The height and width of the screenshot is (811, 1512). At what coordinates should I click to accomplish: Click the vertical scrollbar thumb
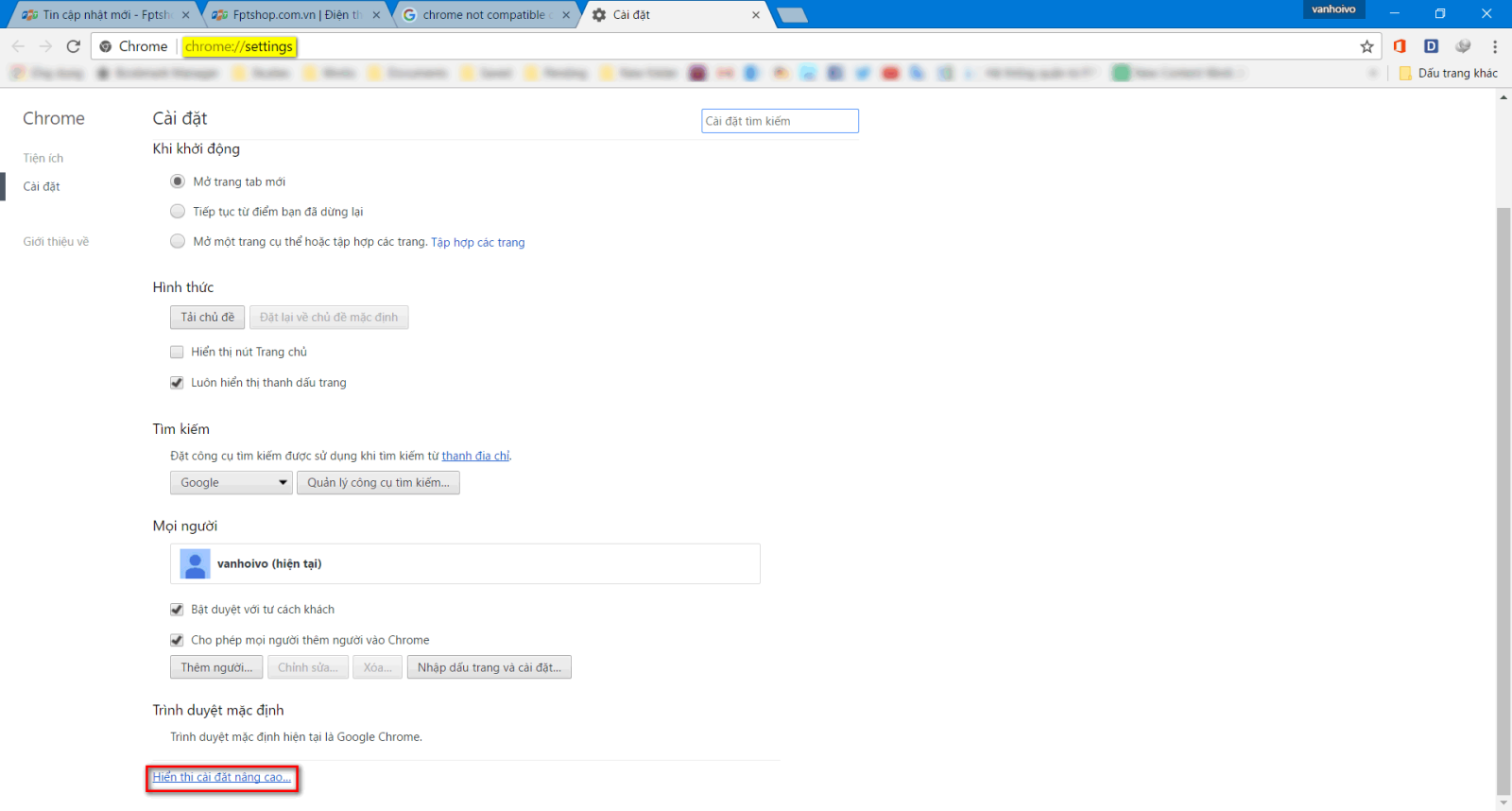click(1503, 501)
